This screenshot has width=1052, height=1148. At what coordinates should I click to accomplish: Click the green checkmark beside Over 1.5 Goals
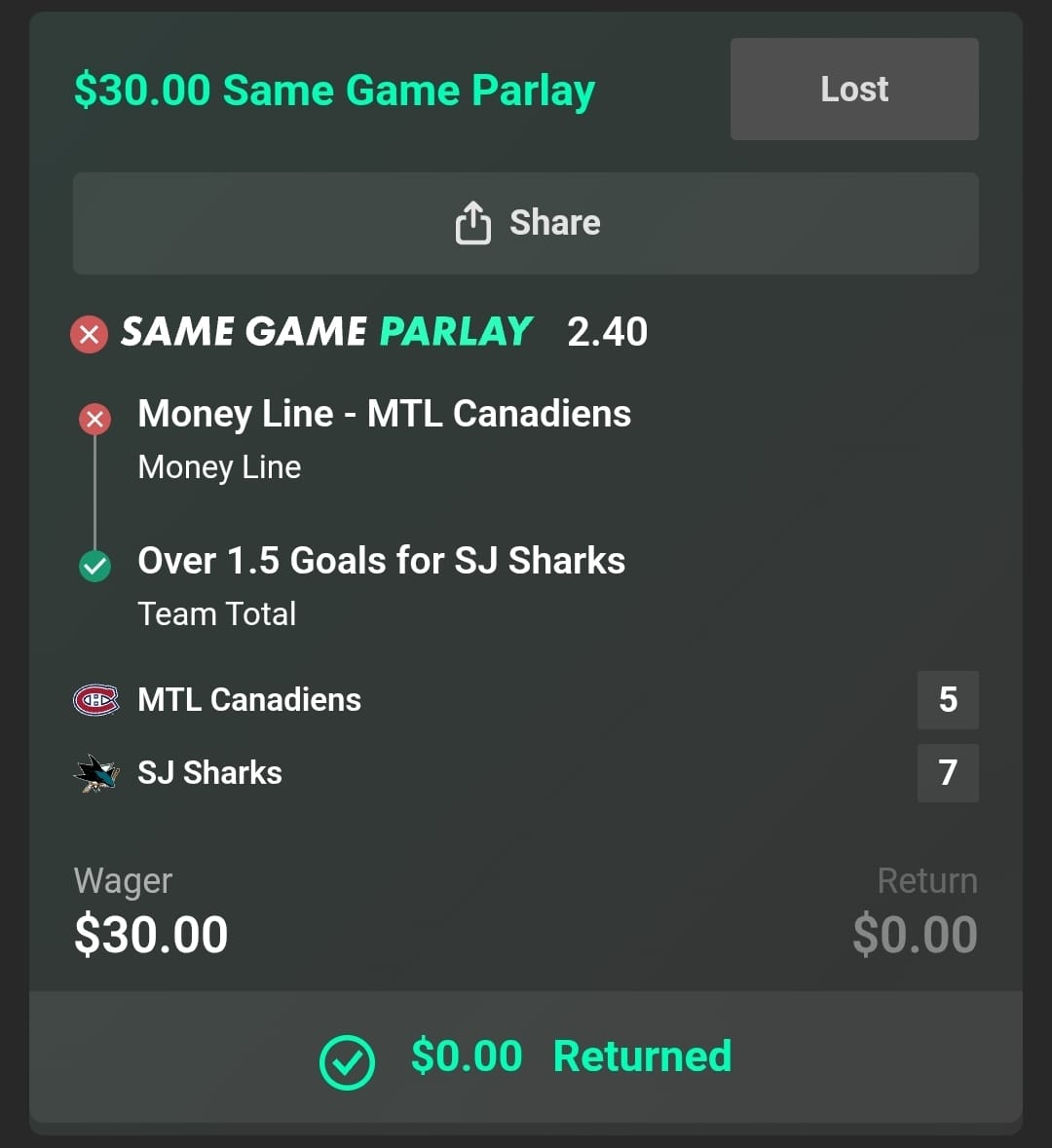pyautogui.click(x=94, y=565)
